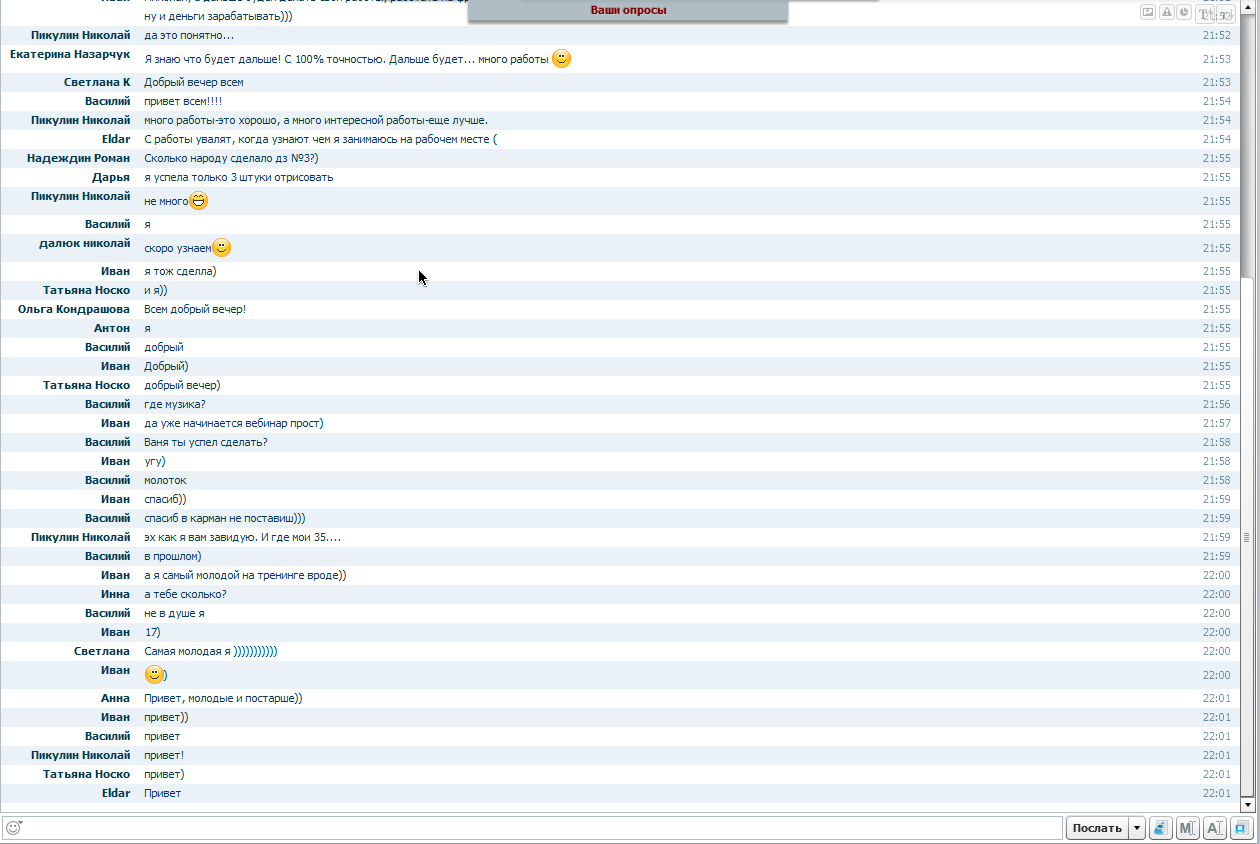
Task: Click message 'Привет, молодые и постарше))'
Action: (x=223, y=698)
